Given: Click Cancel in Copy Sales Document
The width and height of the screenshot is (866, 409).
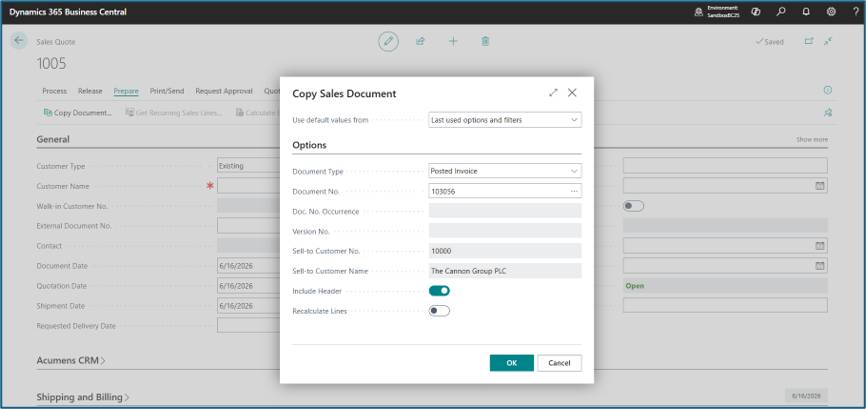Looking at the screenshot, I should tap(559, 363).
